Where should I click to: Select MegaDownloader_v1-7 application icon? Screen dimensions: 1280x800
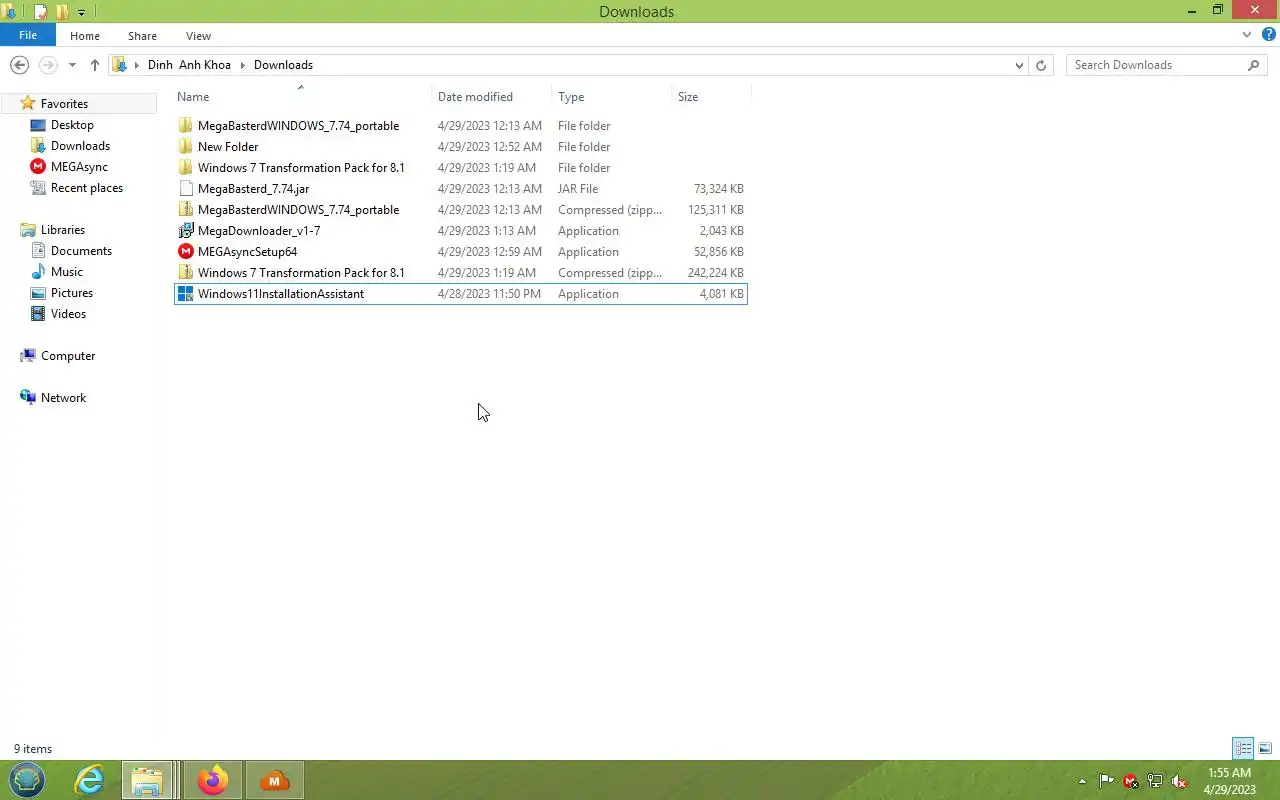click(x=185, y=231)
